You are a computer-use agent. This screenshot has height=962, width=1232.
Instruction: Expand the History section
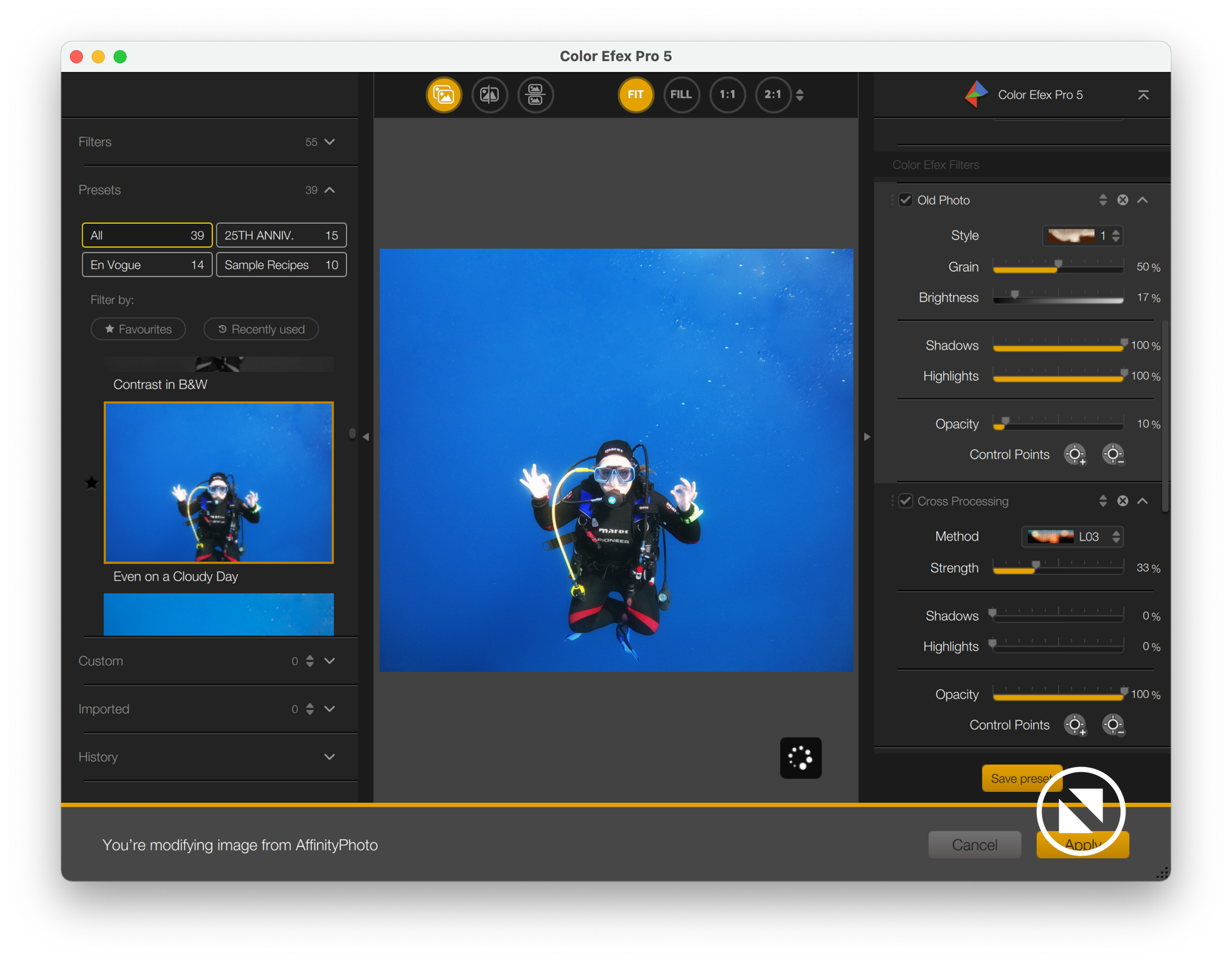click(x=329, y=757)
